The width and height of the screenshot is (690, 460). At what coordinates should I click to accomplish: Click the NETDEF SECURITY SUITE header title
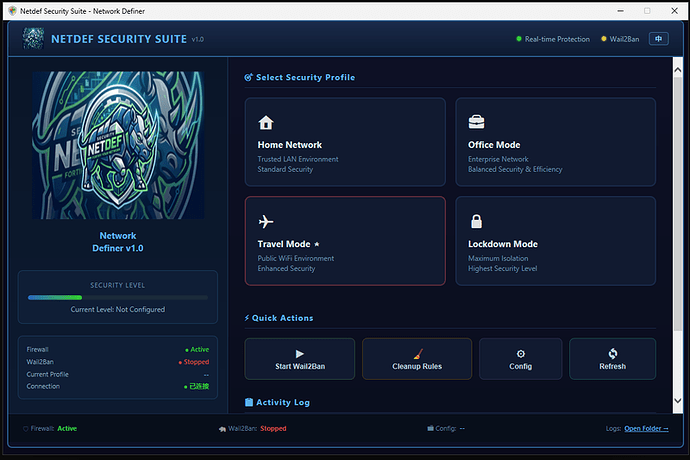tap(119, 39)
